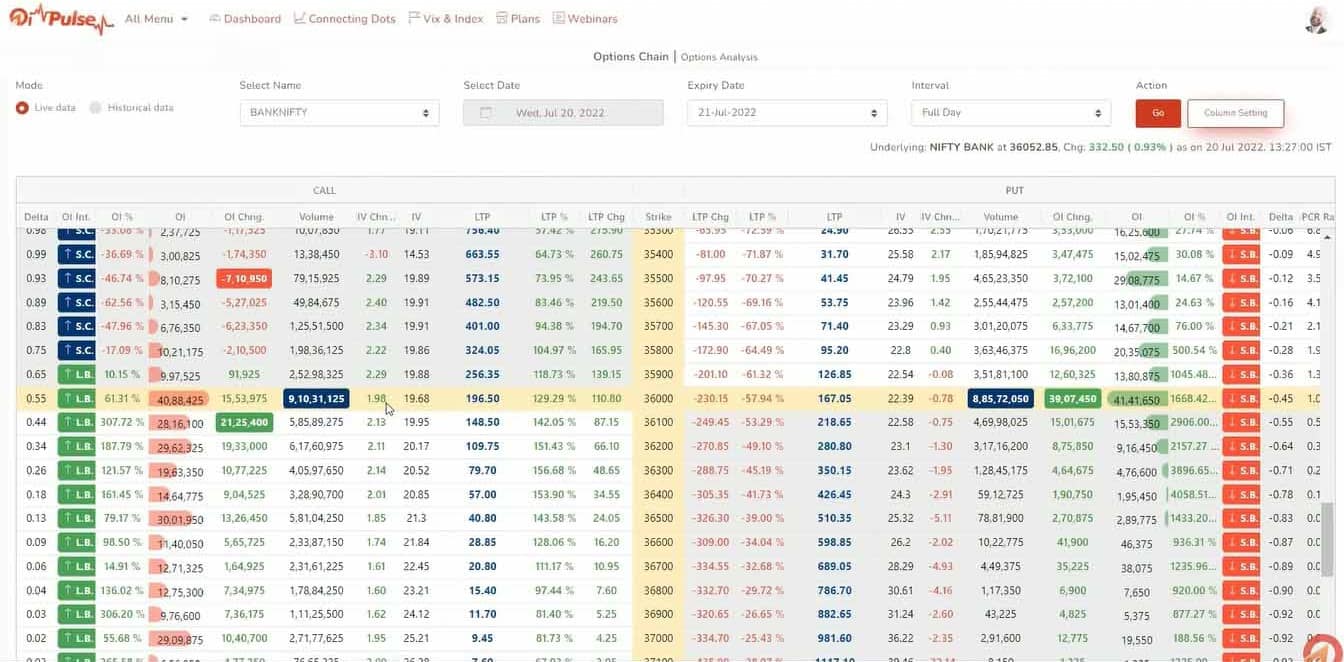Image resolution: width=1344 pixels, height=662 pixels.
Task: Select the Live data radio button
Action: point(23,107)
